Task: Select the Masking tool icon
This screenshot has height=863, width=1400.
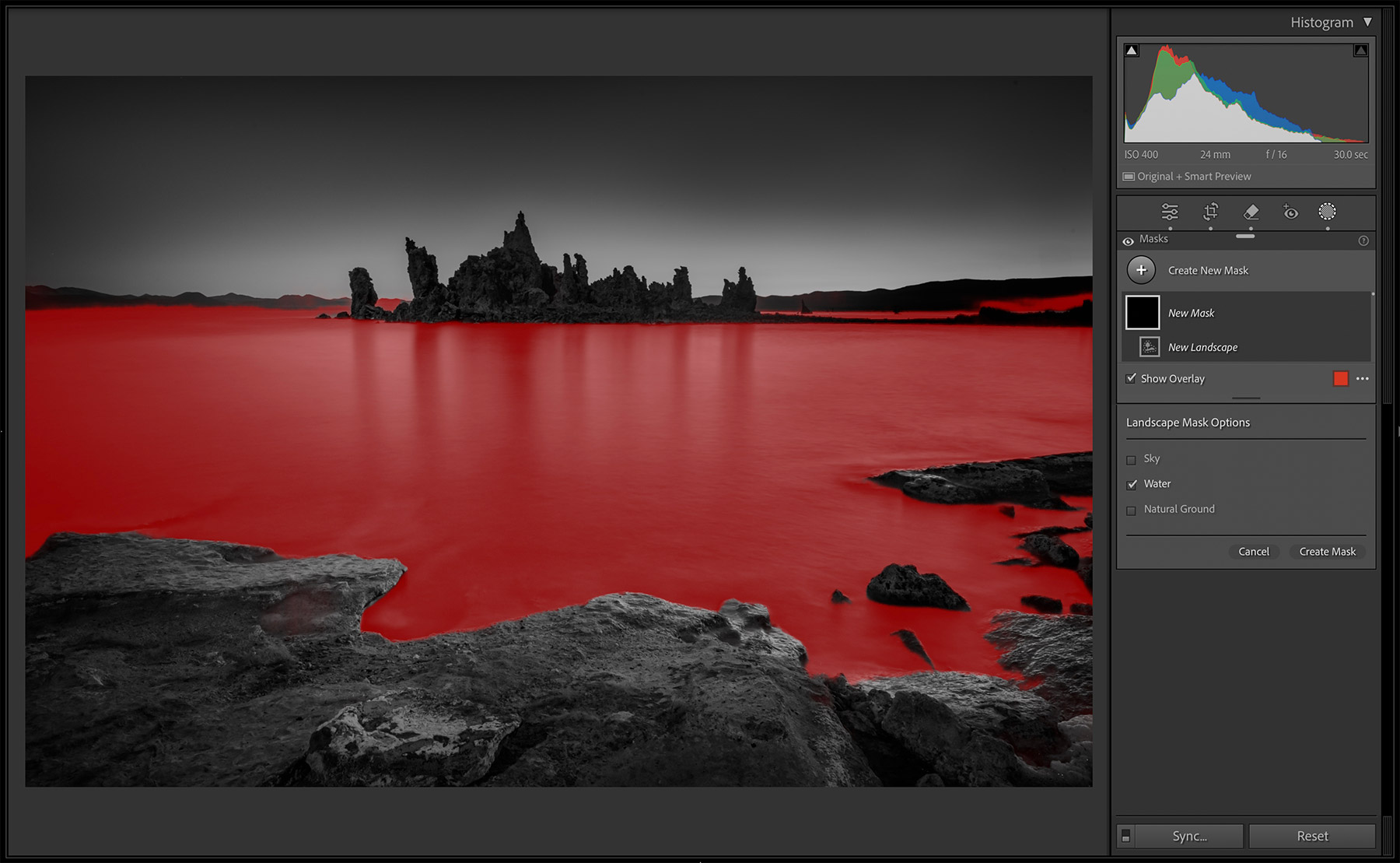Action: (1328, 212)
